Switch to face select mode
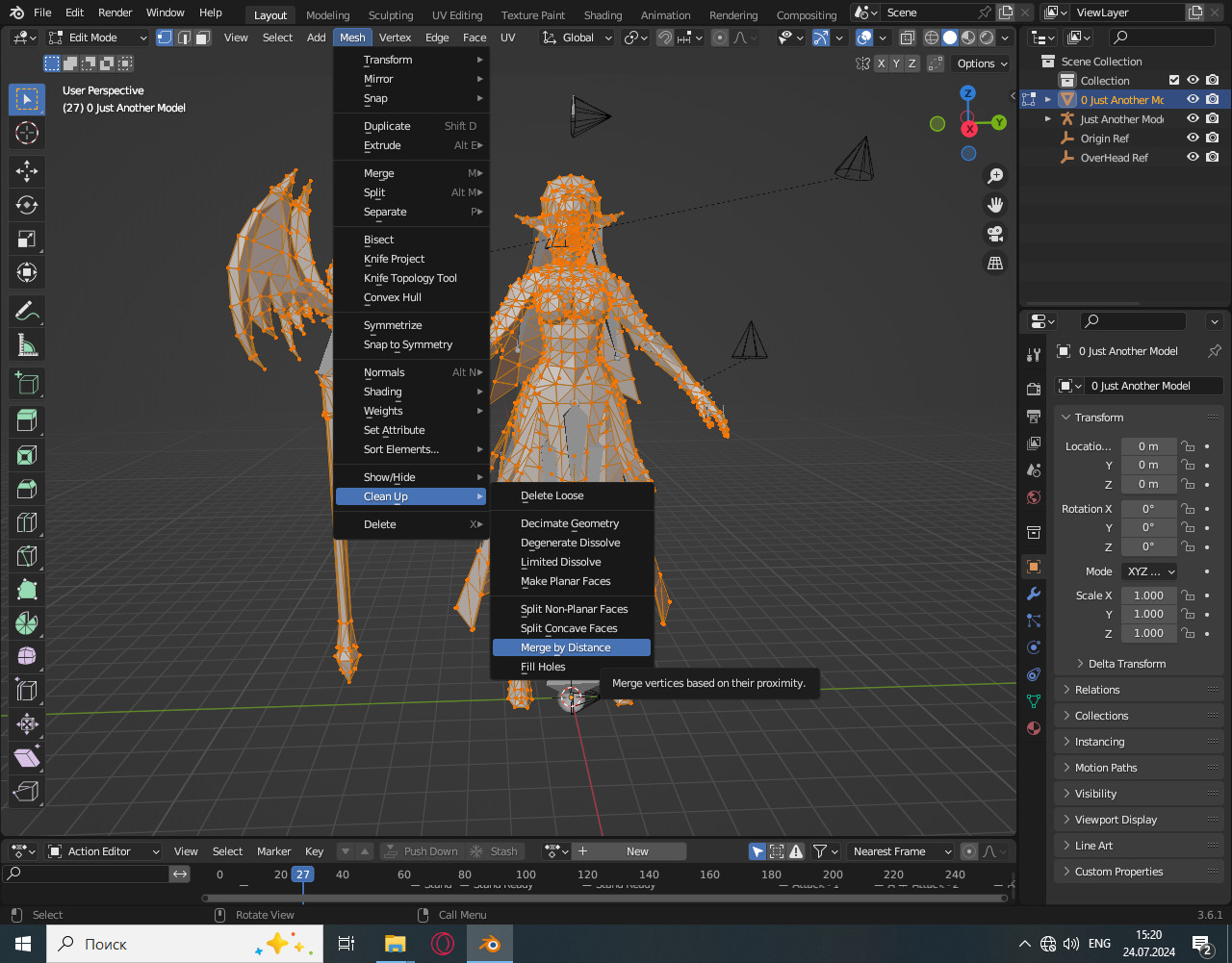The height and width of the screenshot is (963, 1232). point(203,38)
